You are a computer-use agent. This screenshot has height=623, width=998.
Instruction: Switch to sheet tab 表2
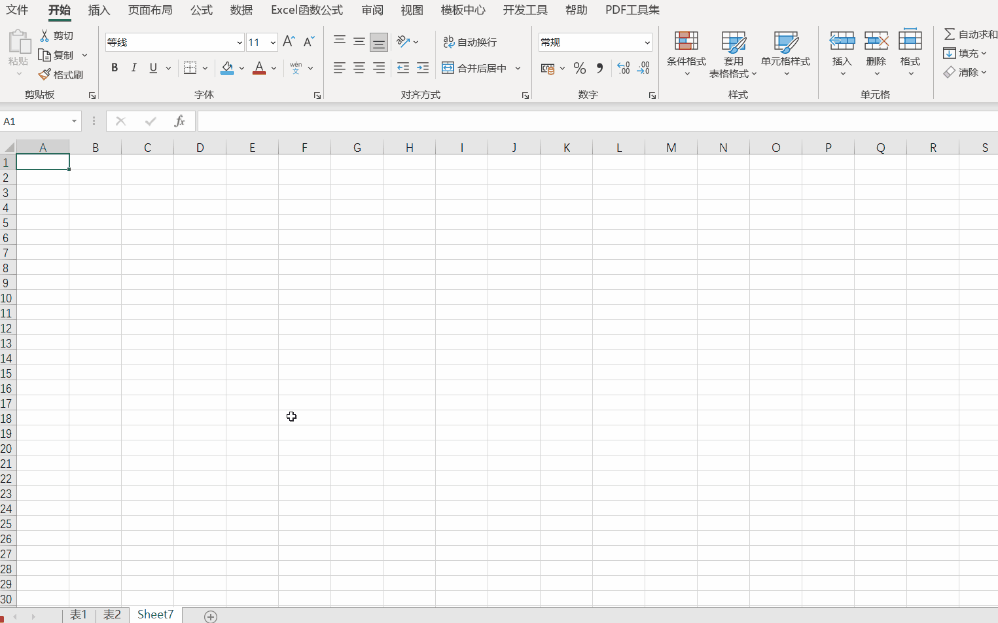pyautogui.click(x=112, y=615)
